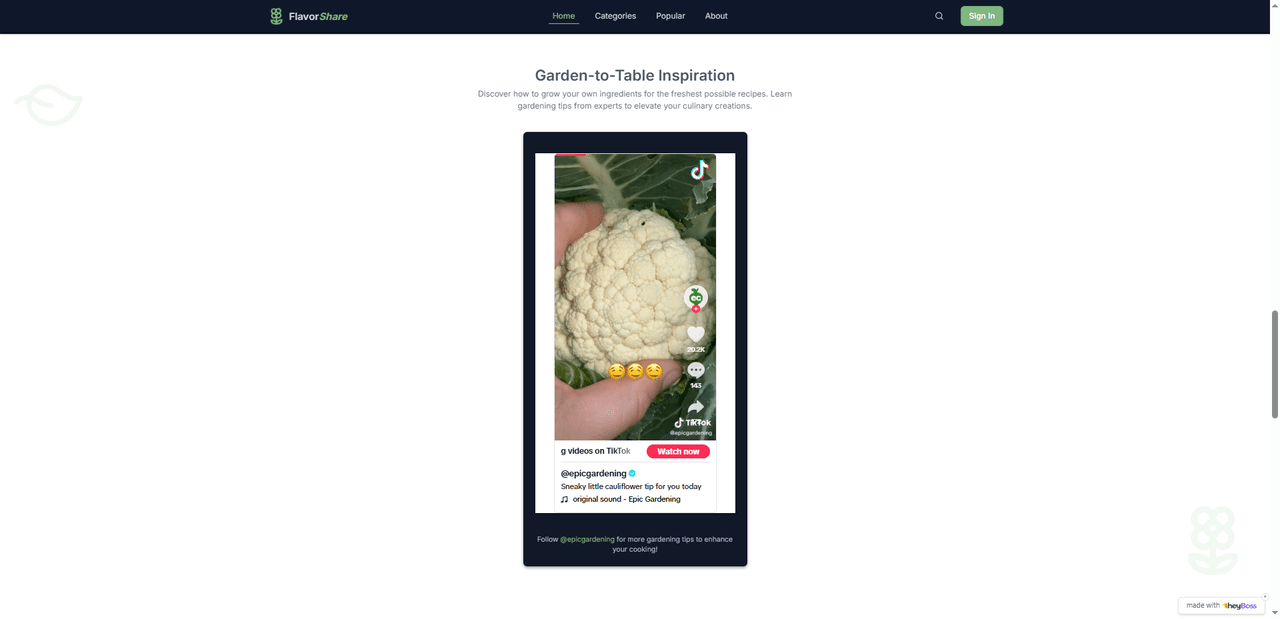Go to Home tab
The width and height of the screenshot is (1280, 619).
point(564,16)
